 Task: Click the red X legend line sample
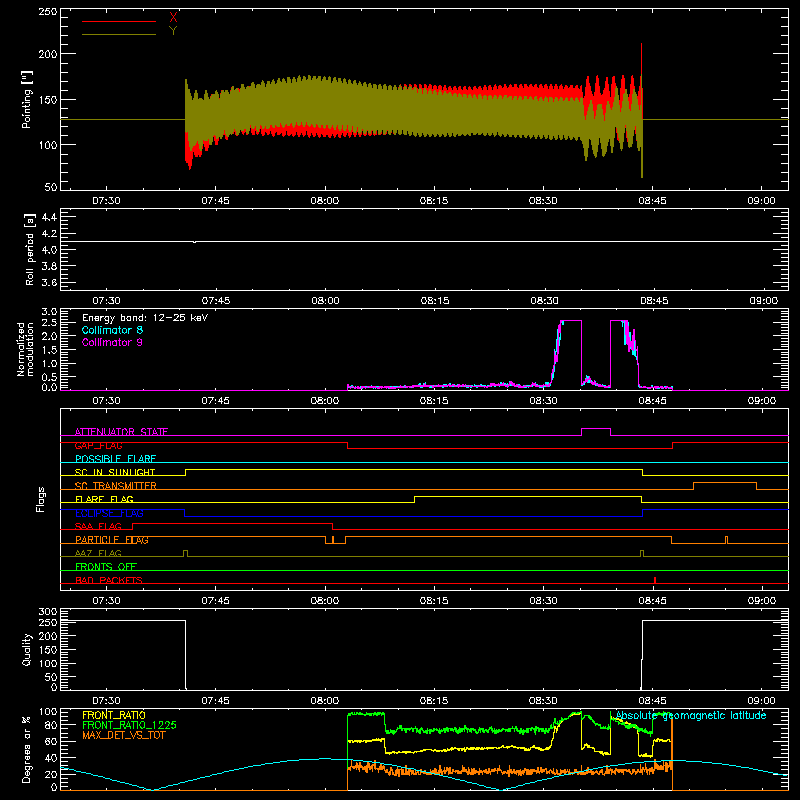tap(119, 21)
